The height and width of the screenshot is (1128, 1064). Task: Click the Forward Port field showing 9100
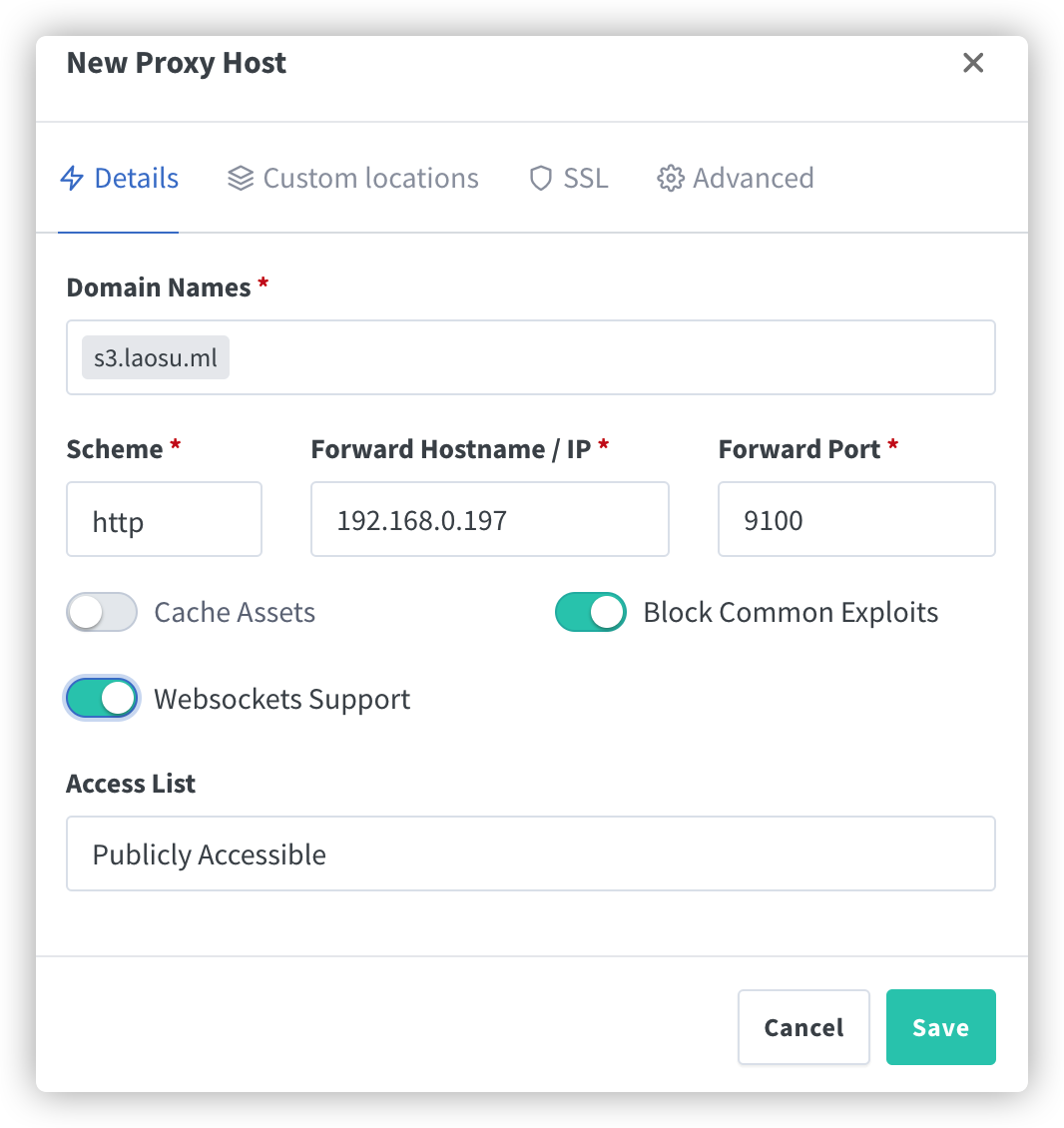pyautogui.click(x=856, y=519)
